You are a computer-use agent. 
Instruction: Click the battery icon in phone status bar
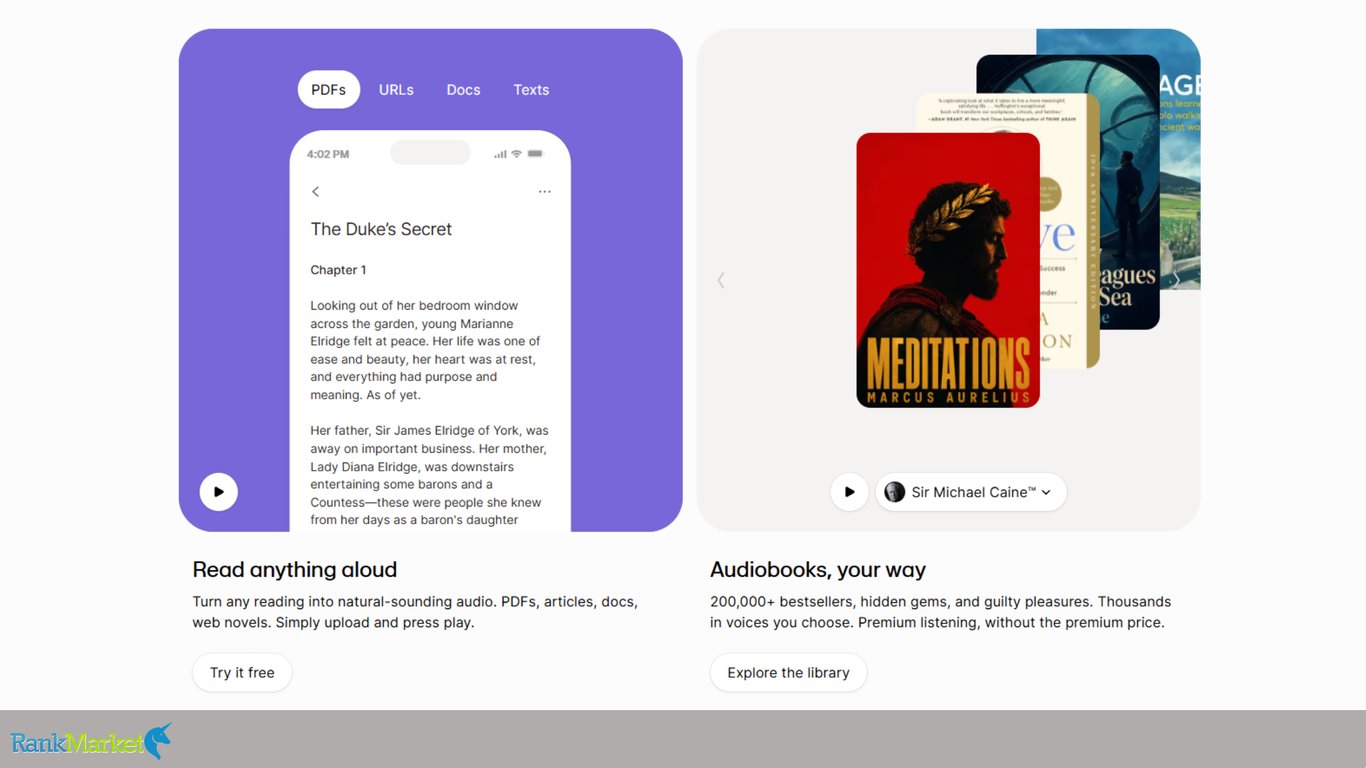click(x=535, y=154)
